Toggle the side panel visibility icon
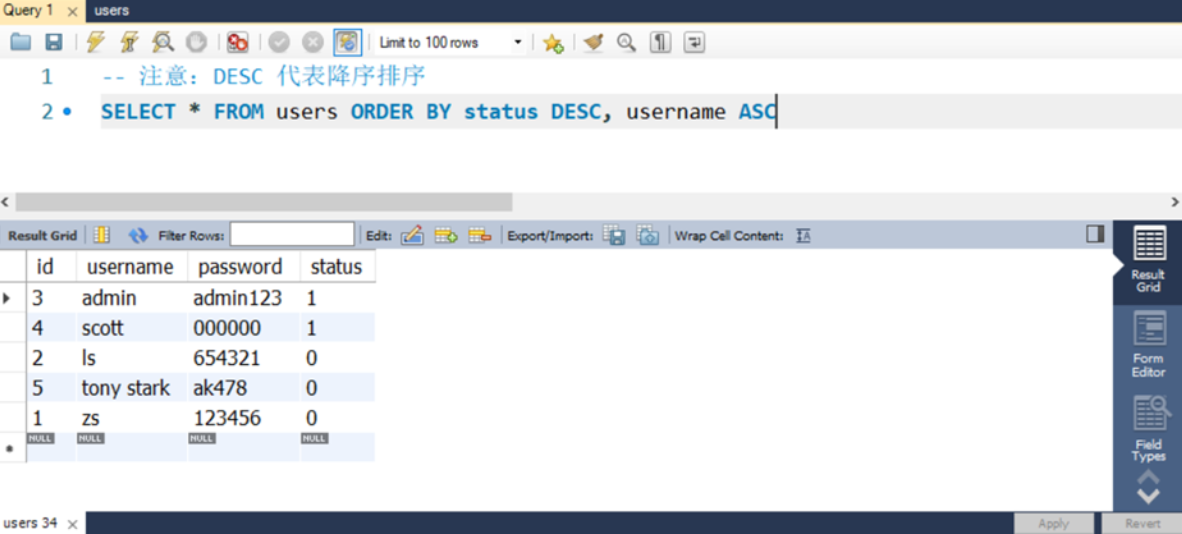 pyautogui.click(x=1095, y=235)
